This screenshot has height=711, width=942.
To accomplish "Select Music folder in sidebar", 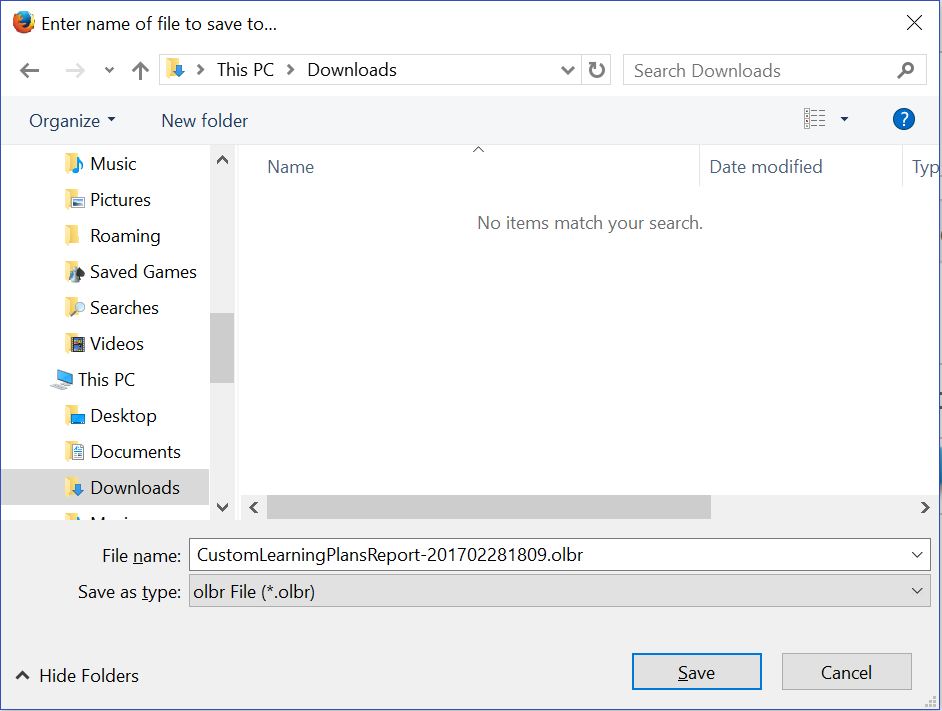I will 112,164.
